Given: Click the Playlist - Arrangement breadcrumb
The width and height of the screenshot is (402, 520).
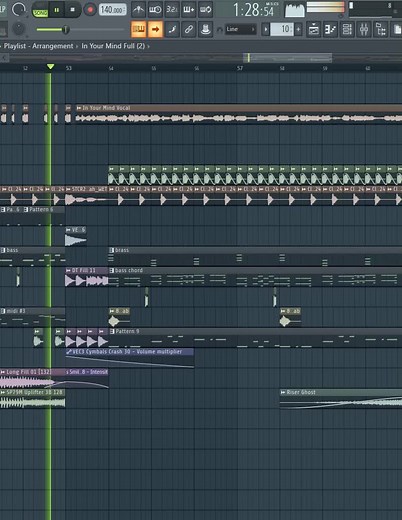Looking at the screenshot, I should (x=38, y=46).
